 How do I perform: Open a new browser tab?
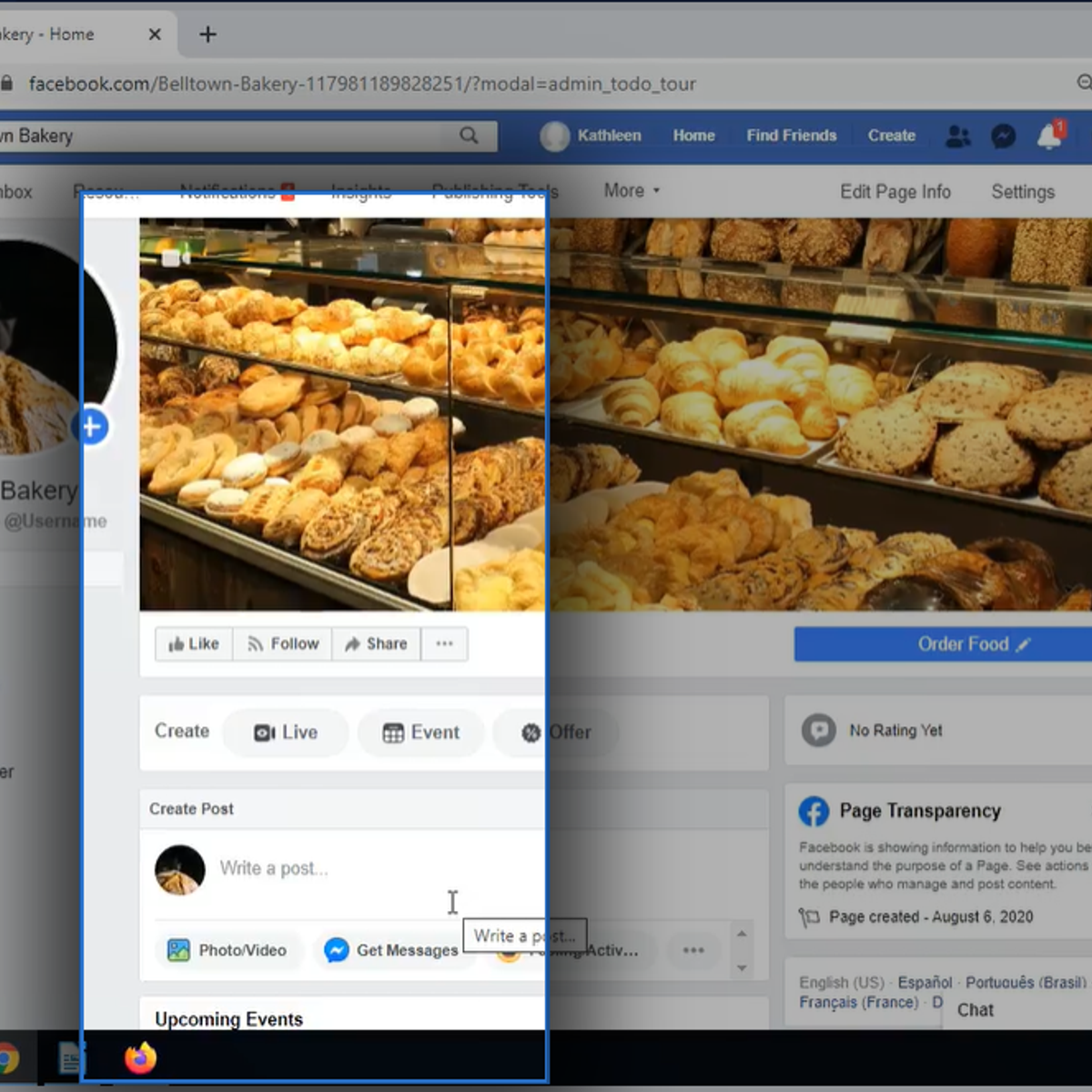point(207,35)
